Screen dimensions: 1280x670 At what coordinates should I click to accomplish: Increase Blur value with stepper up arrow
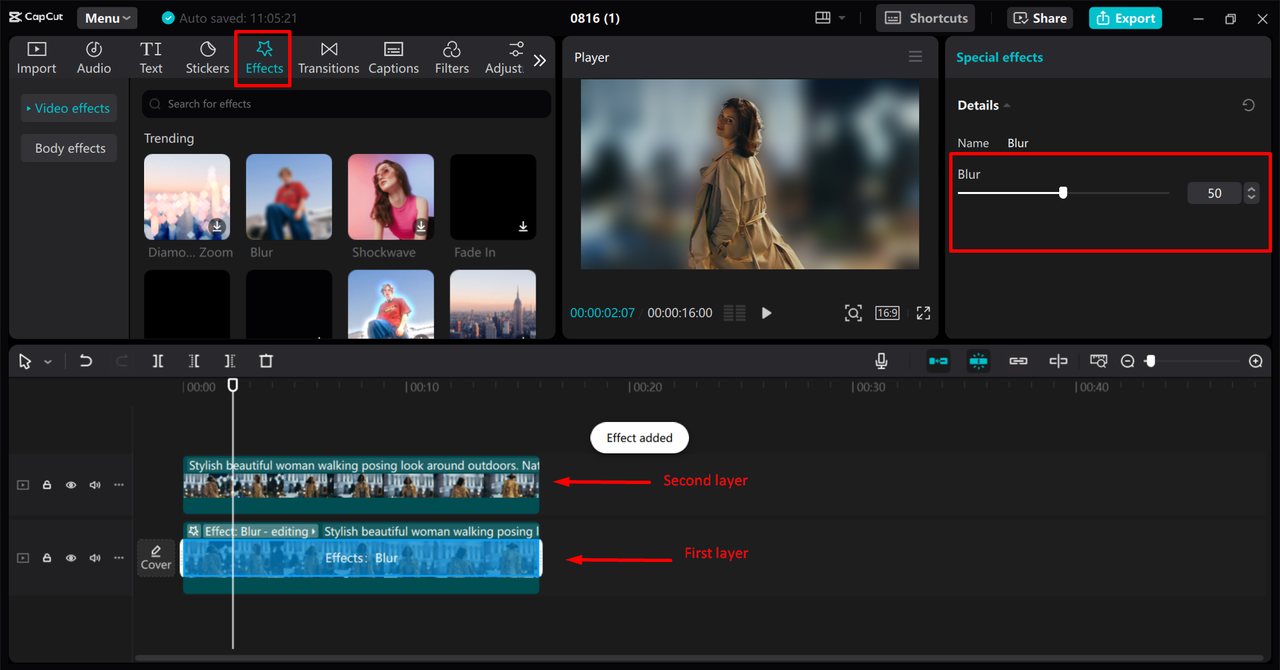[1252, 188]
